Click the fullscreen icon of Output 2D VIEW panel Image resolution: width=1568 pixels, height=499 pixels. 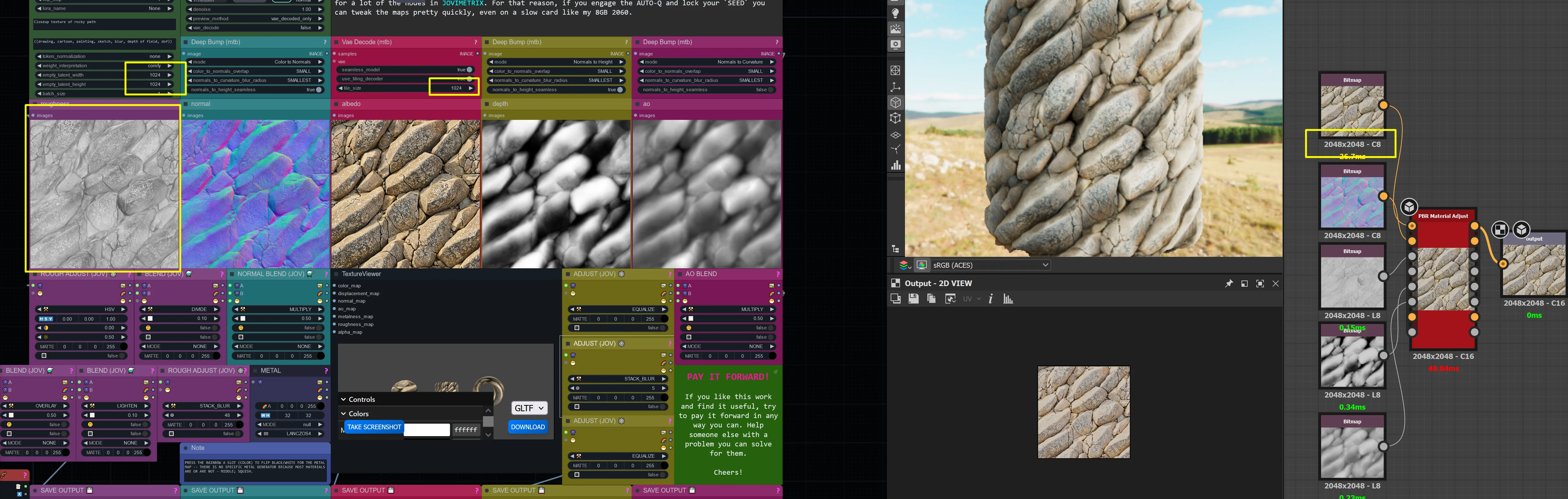[1260, 283]
